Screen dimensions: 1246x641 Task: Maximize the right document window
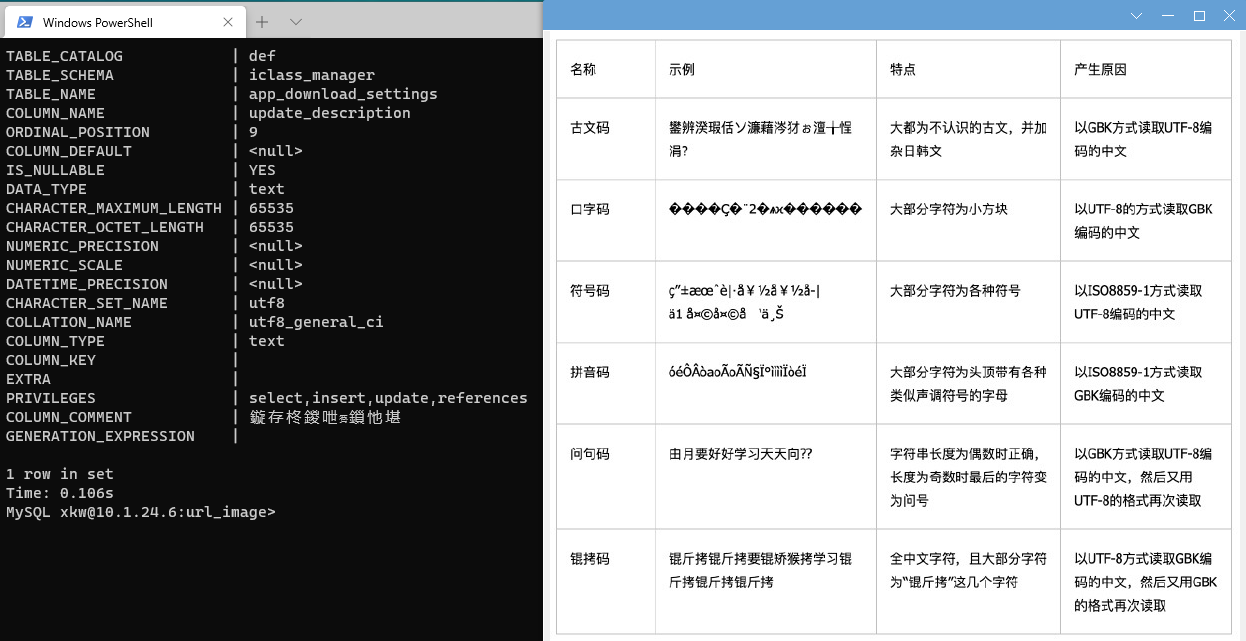click(x=1200, y=16)
